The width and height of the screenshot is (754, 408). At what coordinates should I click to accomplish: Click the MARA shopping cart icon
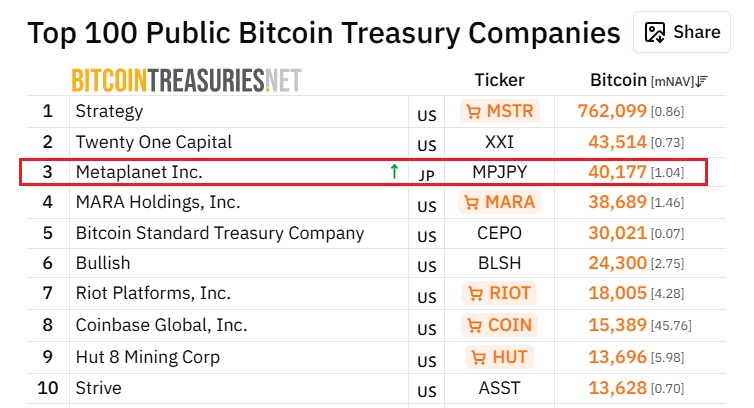coord(472,203)
